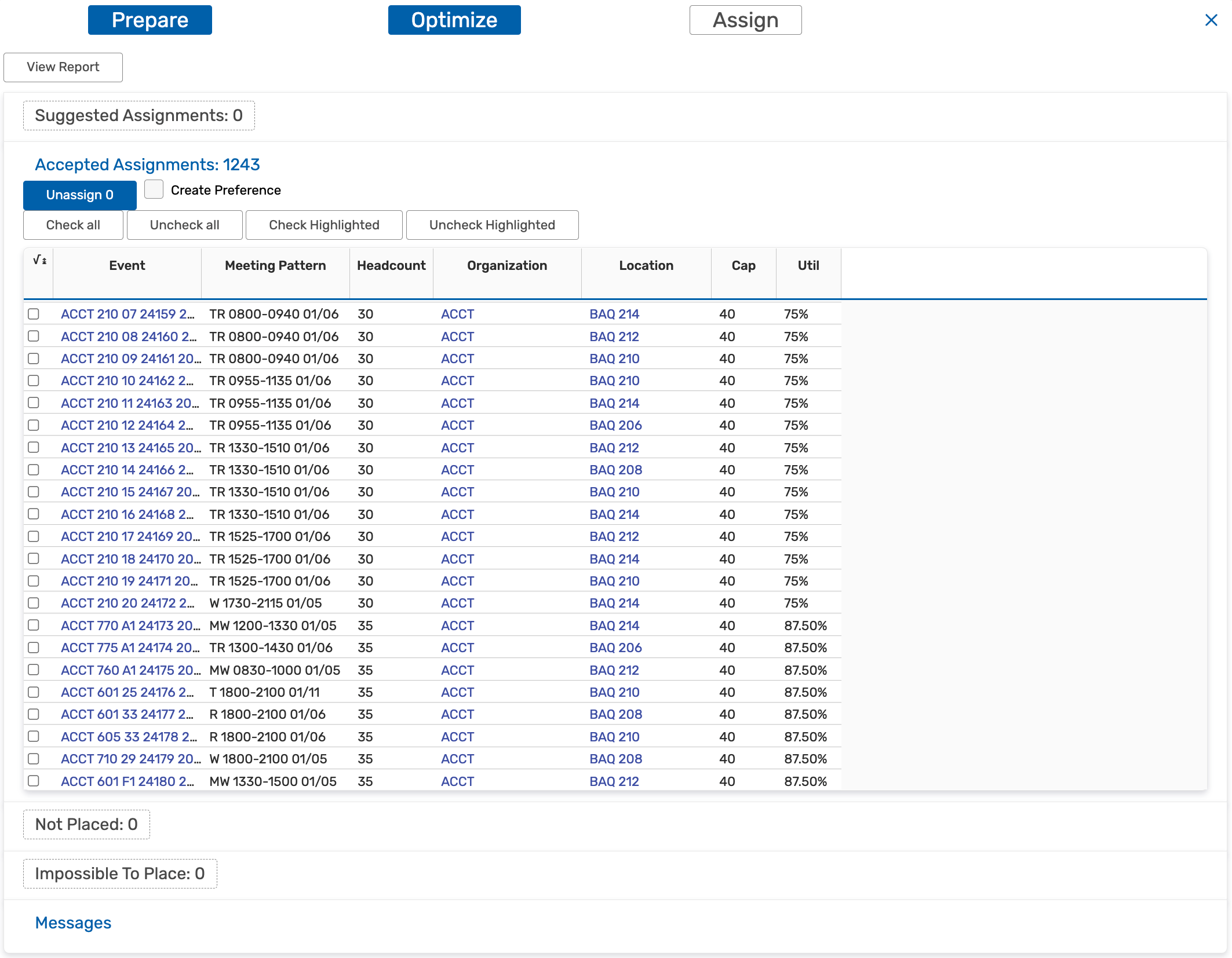Open the Assign step tab
Screen dimensions: 1232x958
pyautogui.click(x=745, y=20)
